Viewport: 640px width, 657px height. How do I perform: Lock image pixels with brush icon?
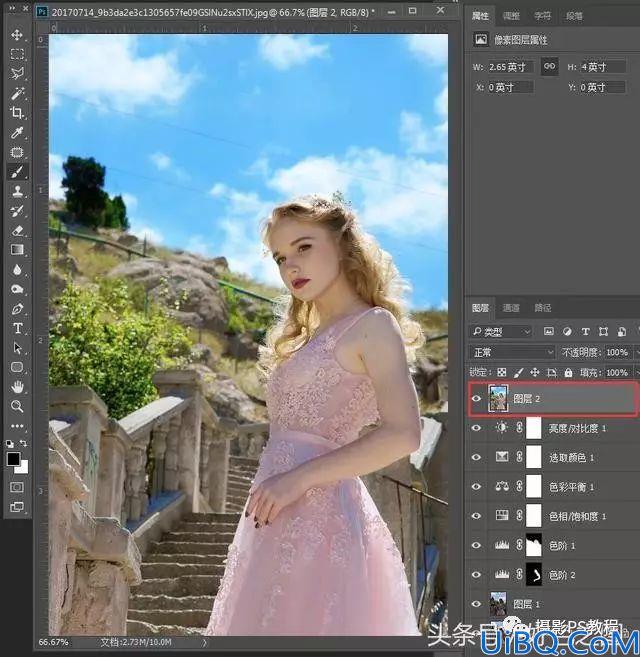click(x=518, y=372)
